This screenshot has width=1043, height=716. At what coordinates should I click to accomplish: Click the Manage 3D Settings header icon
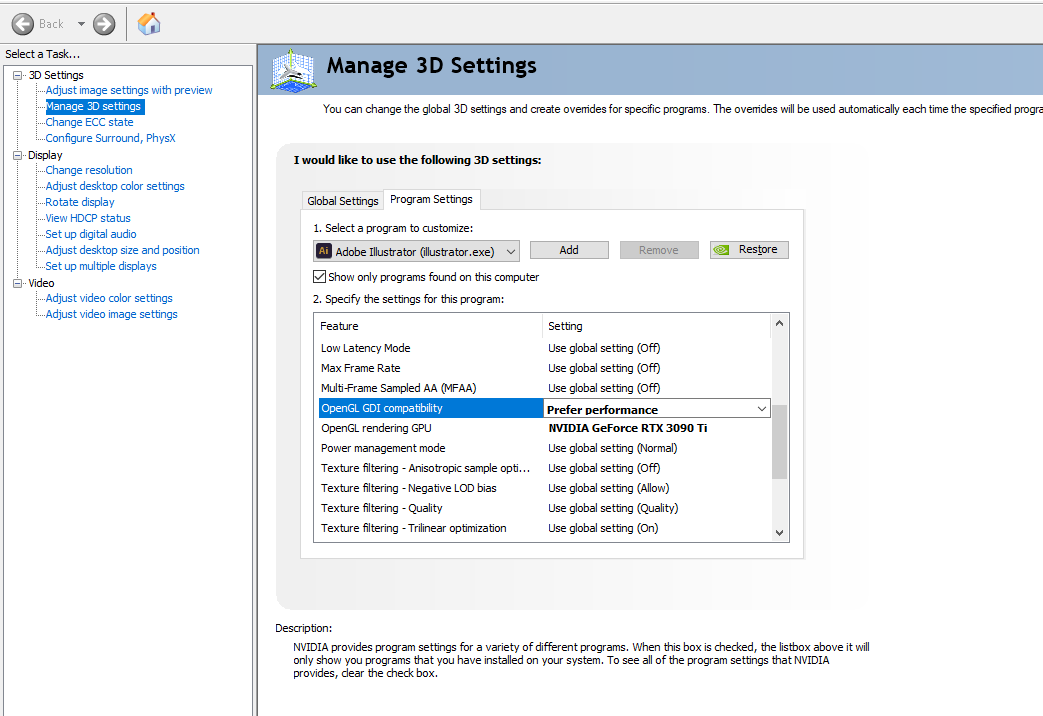coord(294,70)
